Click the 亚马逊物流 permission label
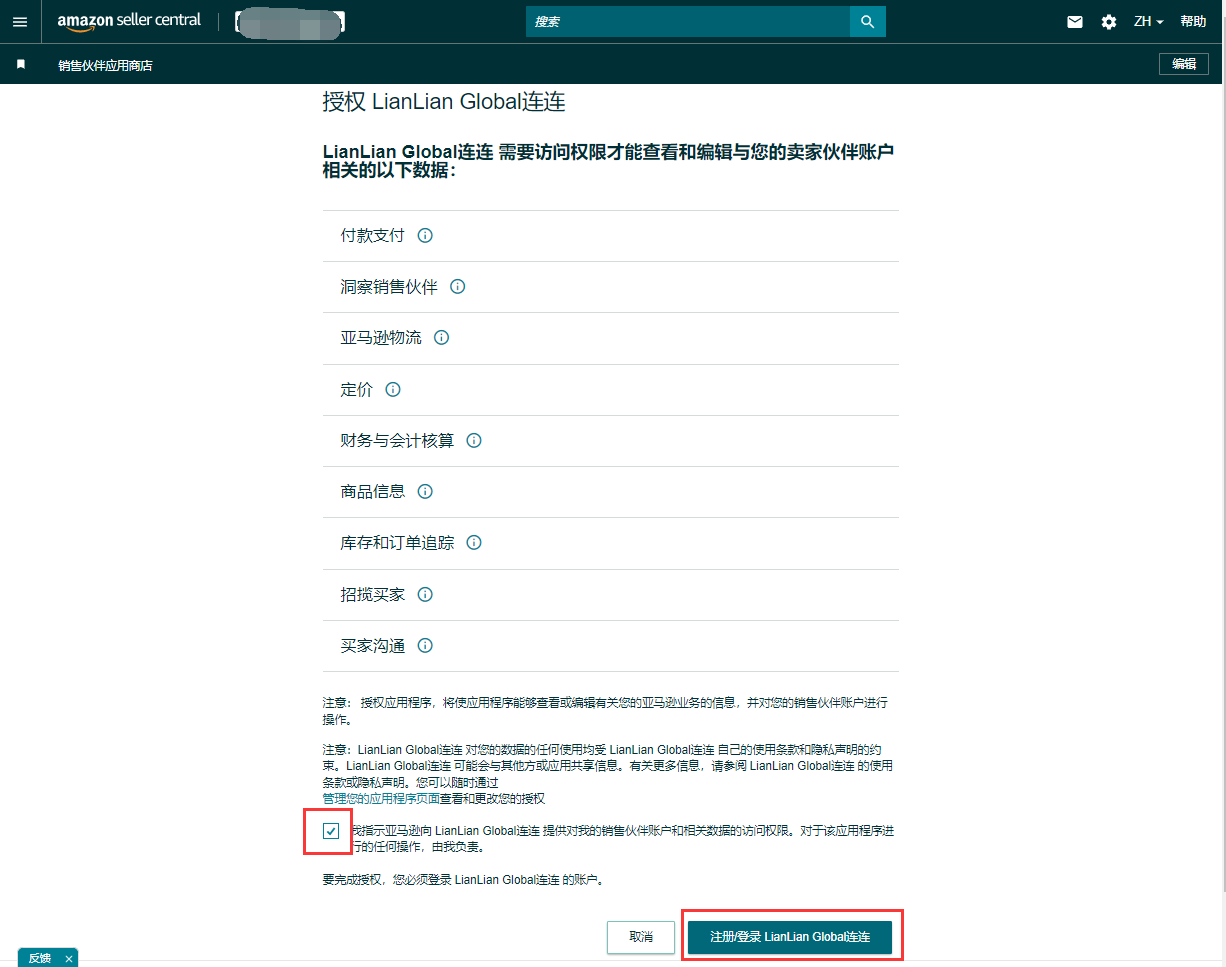Viewport: 1226px width, 967px height. click(x=381, y=338)
